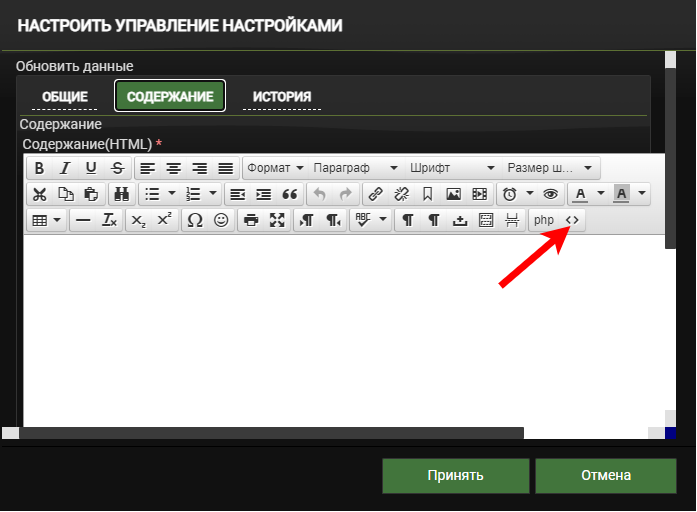
Task: Click the find and replace binoculars icon
Action: 121,194
